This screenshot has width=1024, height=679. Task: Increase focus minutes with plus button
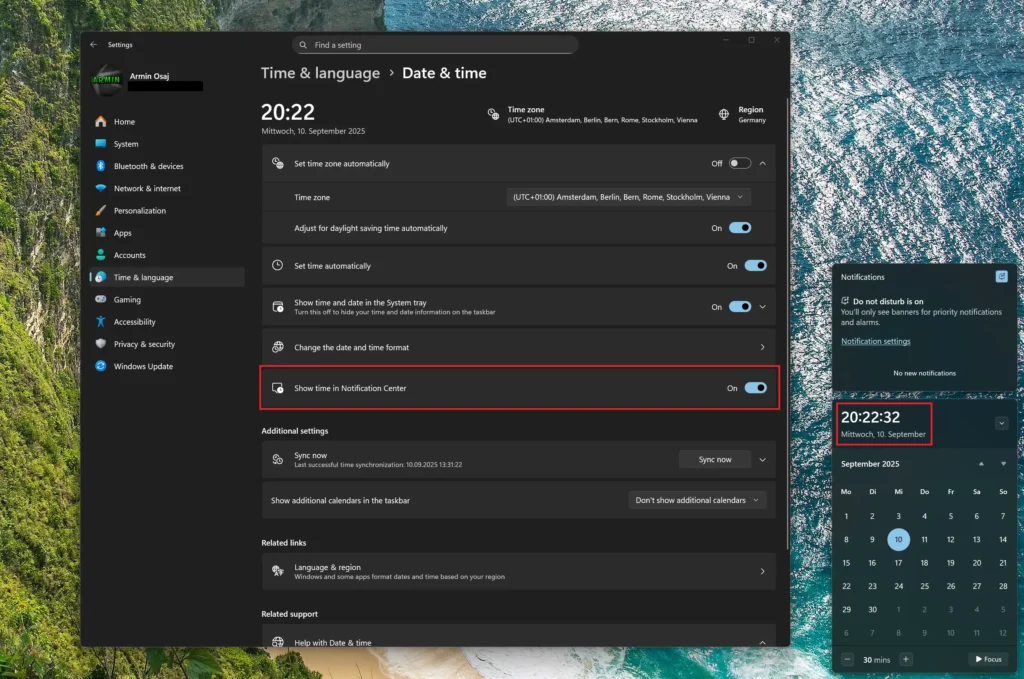905,659
